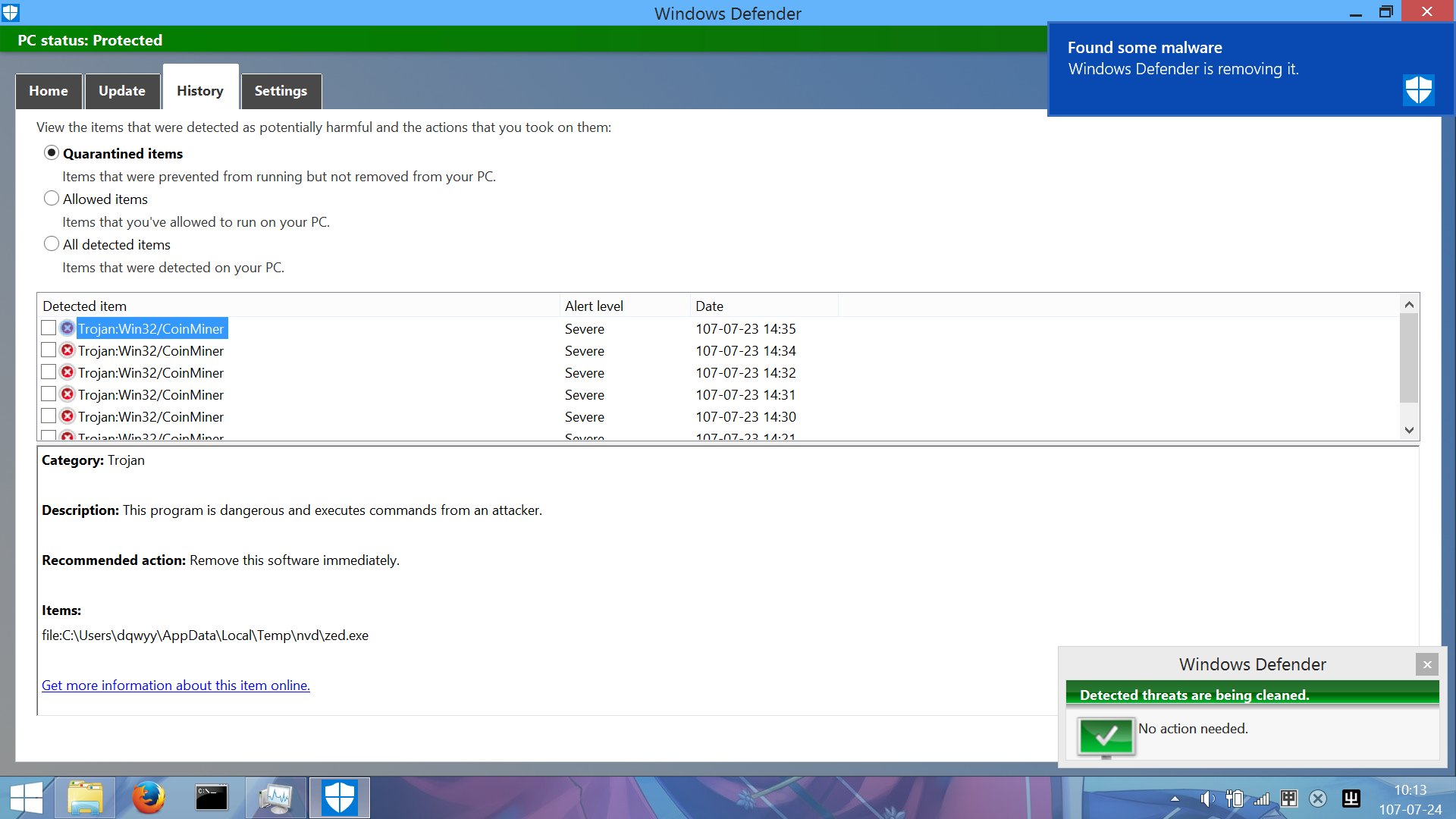The image size is (1456, 819).
Task: Switch to the Update tab
Action: (122, 91)
